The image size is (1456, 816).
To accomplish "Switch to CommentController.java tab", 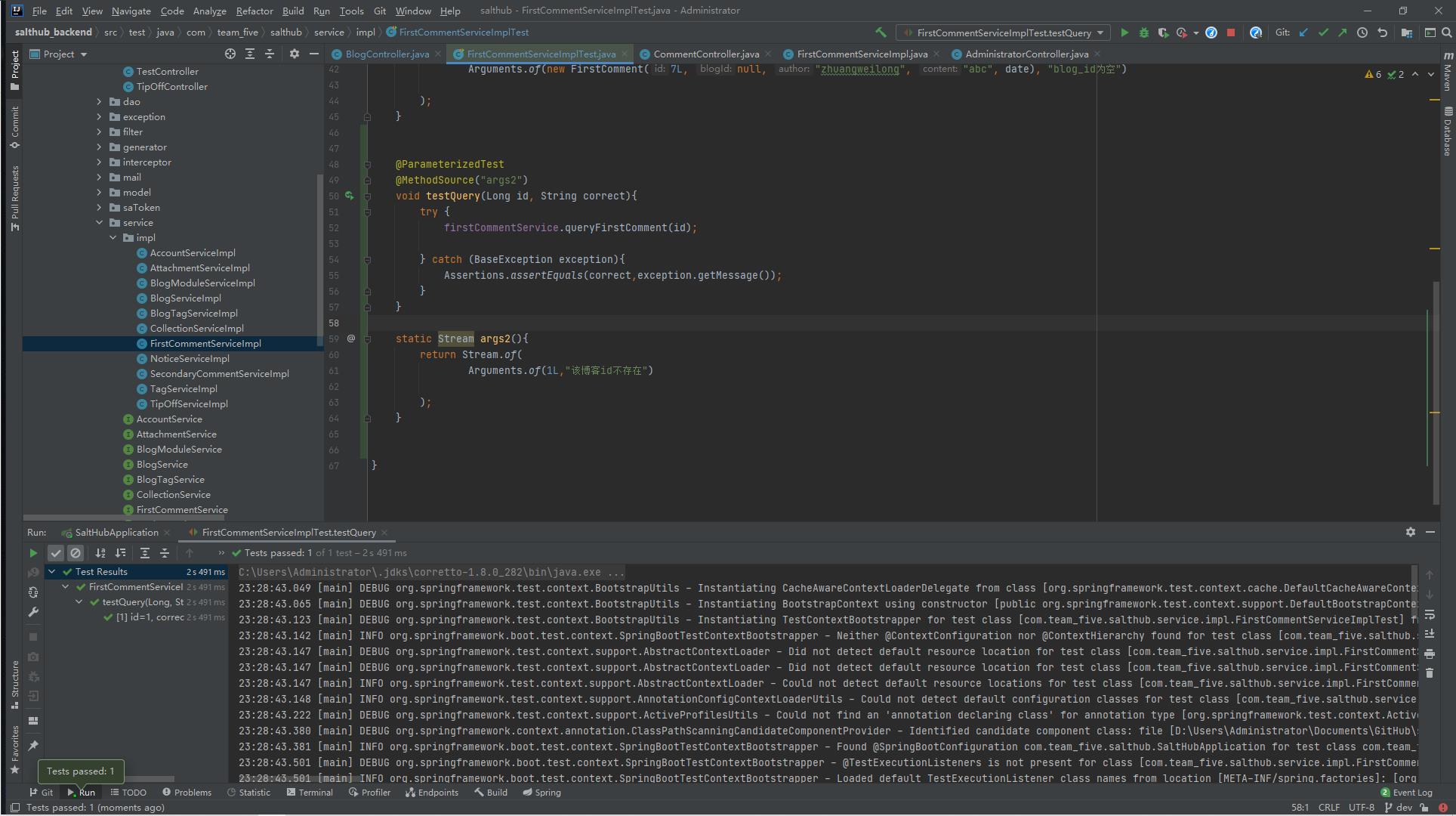I will point(706,54).
